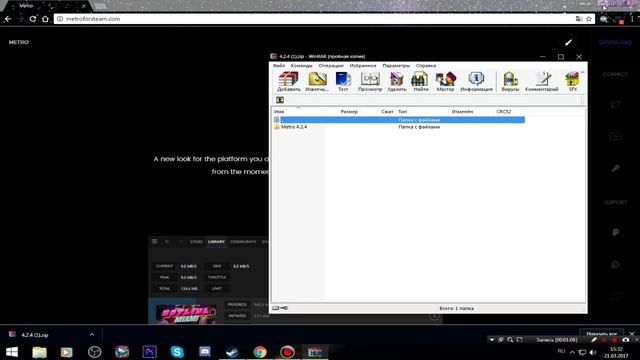Click the drive icon in the WinRAR status bar
This screenshot has width=640, height=360.
[276, 308]
